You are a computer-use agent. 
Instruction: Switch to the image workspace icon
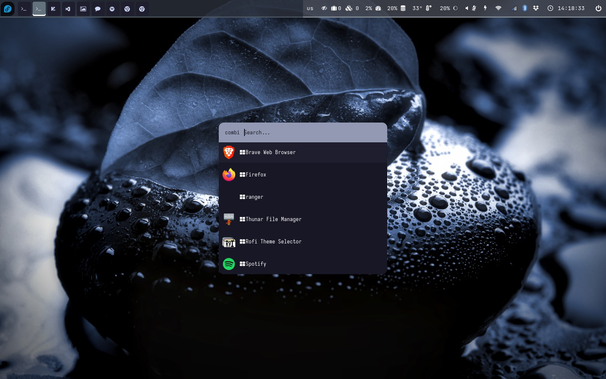coord(83,8)
